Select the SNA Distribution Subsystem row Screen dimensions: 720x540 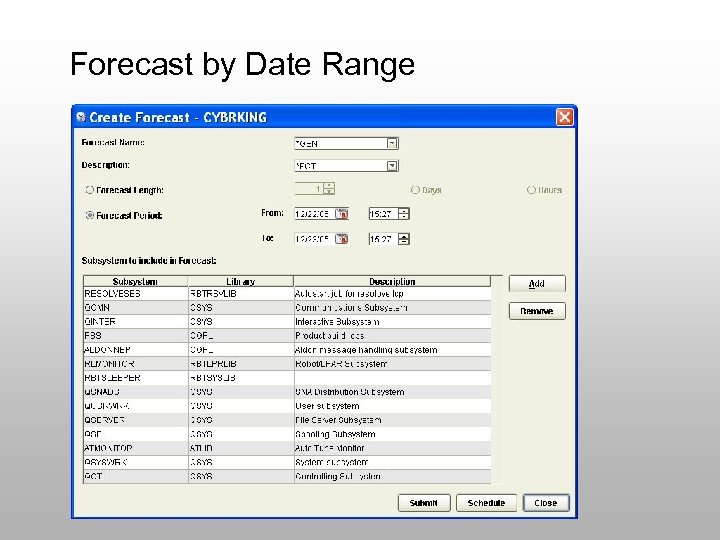[x=287, y=392]
